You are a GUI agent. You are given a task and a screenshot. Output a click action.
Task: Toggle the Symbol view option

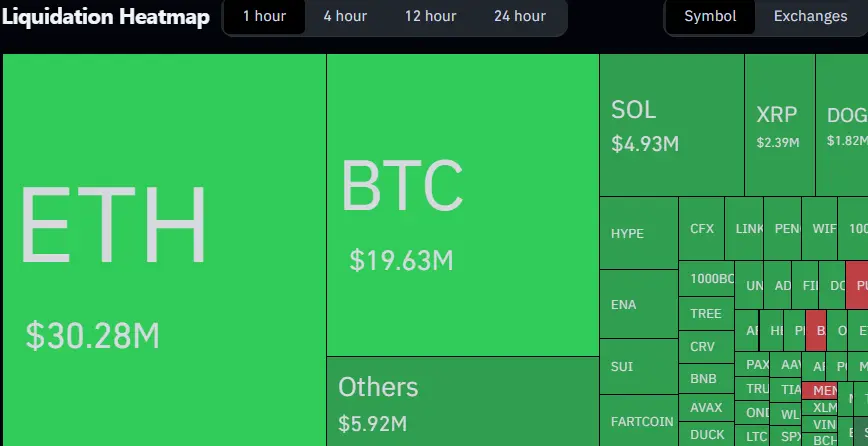tap(710, 17)
